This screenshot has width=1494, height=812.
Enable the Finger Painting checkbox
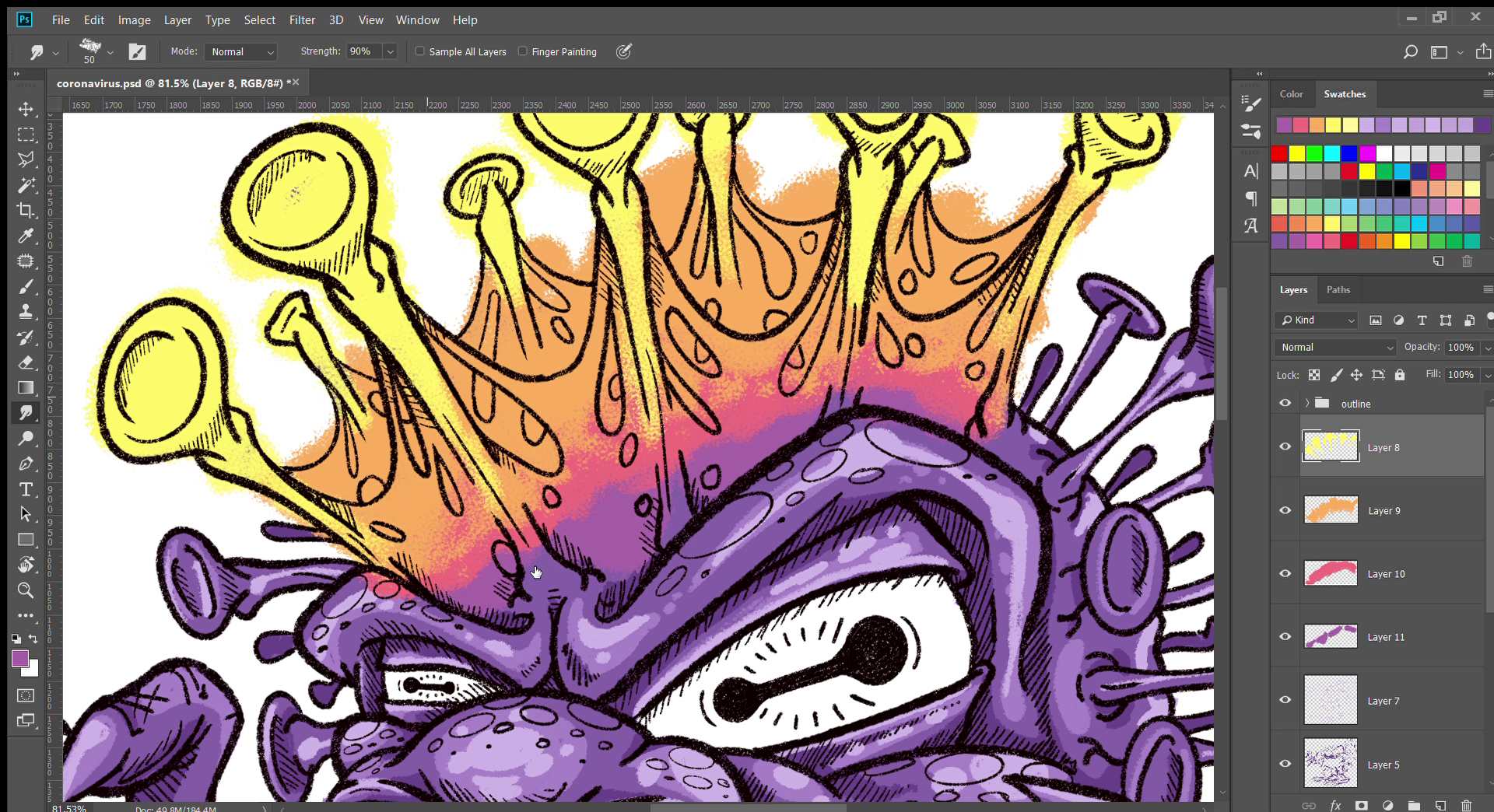[523, 51]
